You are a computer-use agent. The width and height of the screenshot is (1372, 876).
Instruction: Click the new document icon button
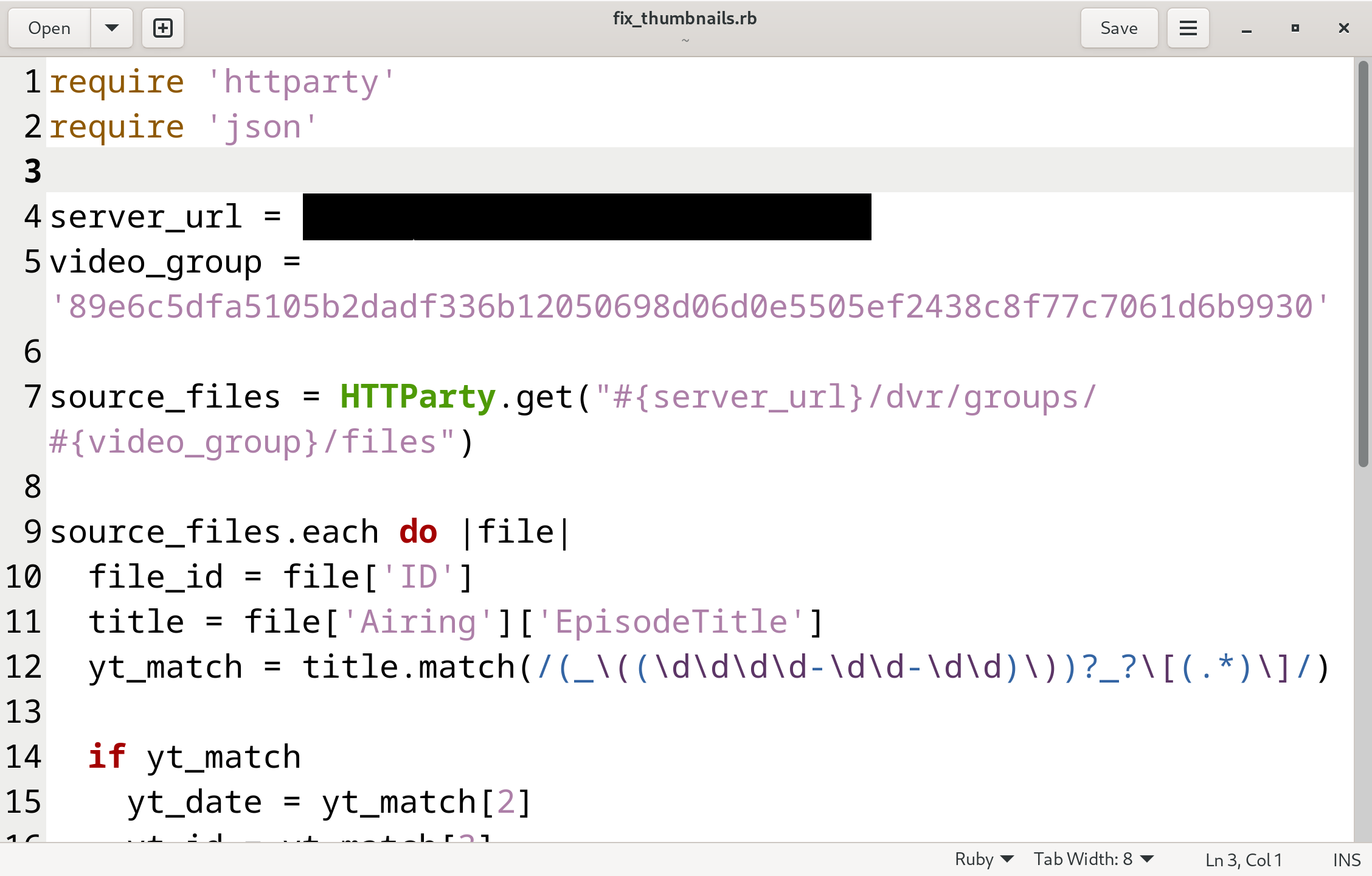[x=162, y=28]
